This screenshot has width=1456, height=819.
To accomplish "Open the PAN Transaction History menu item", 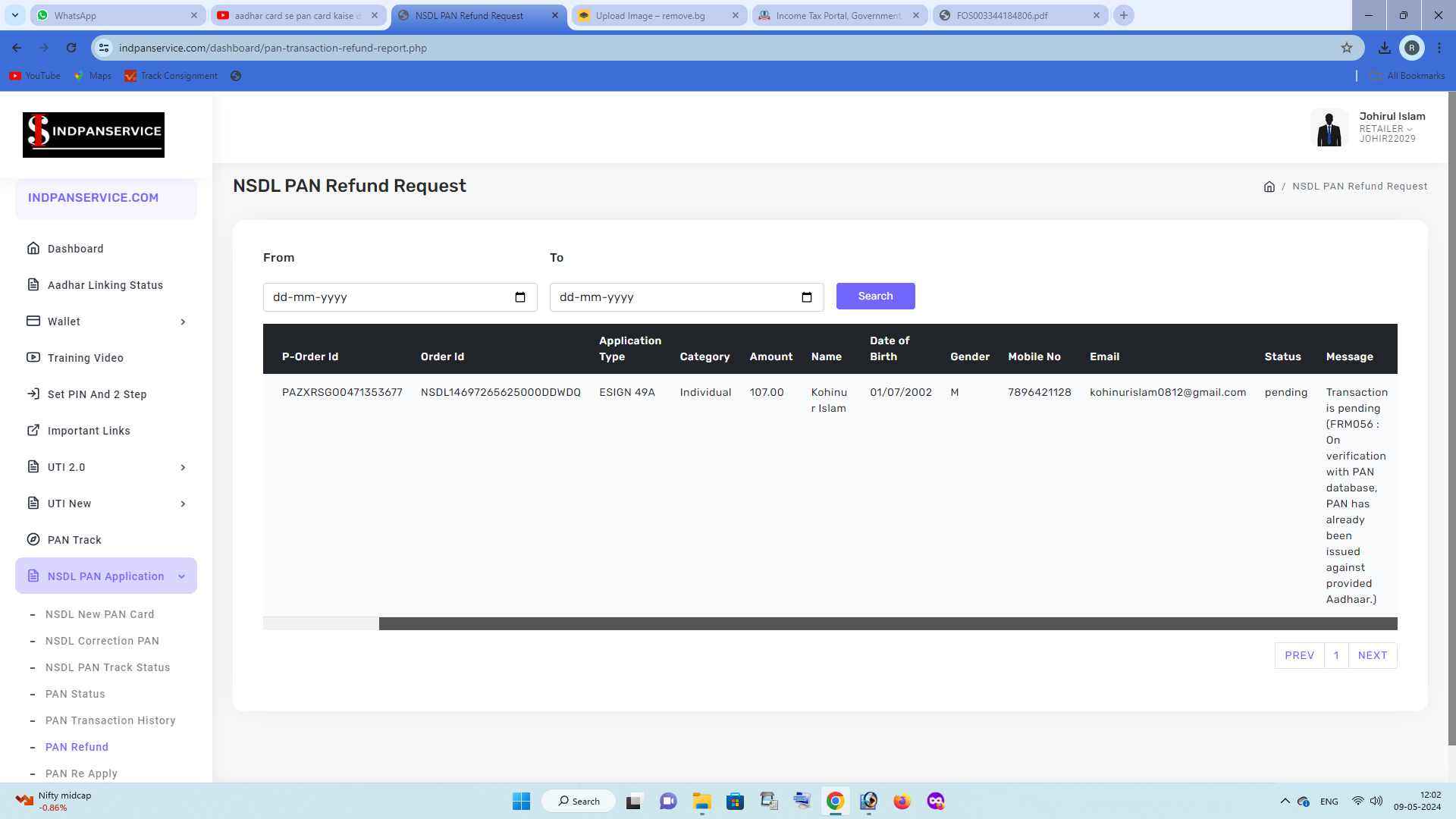I will (110, 720).
